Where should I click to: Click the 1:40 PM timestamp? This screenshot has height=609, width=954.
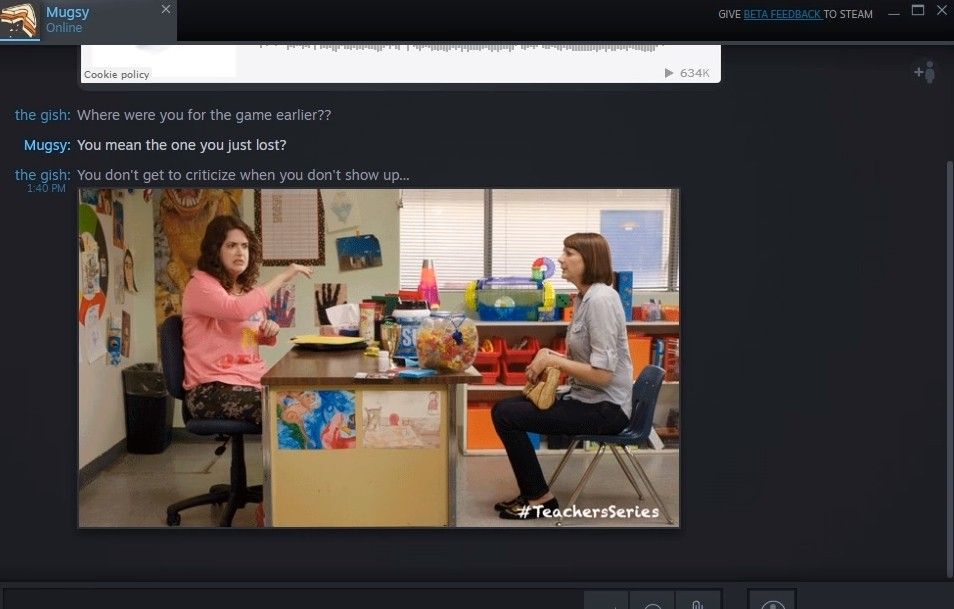pos(46,189)
